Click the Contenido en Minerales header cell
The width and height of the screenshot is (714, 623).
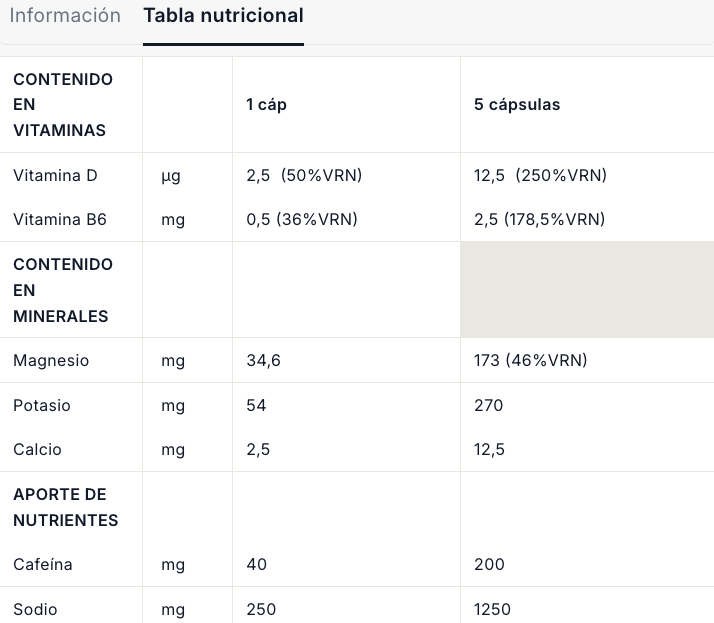point(63,290)
